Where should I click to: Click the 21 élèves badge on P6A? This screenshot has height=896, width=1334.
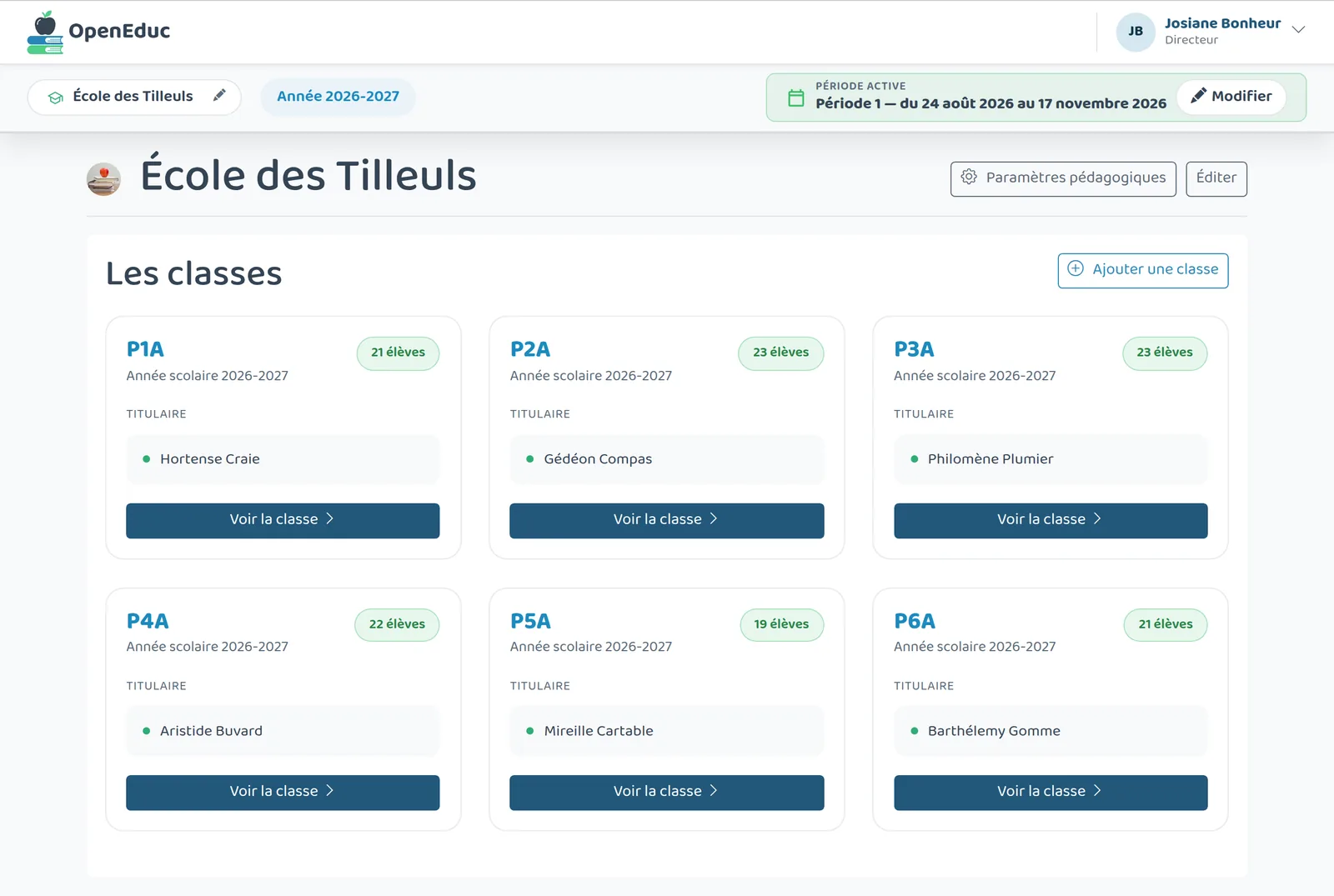1166,624
